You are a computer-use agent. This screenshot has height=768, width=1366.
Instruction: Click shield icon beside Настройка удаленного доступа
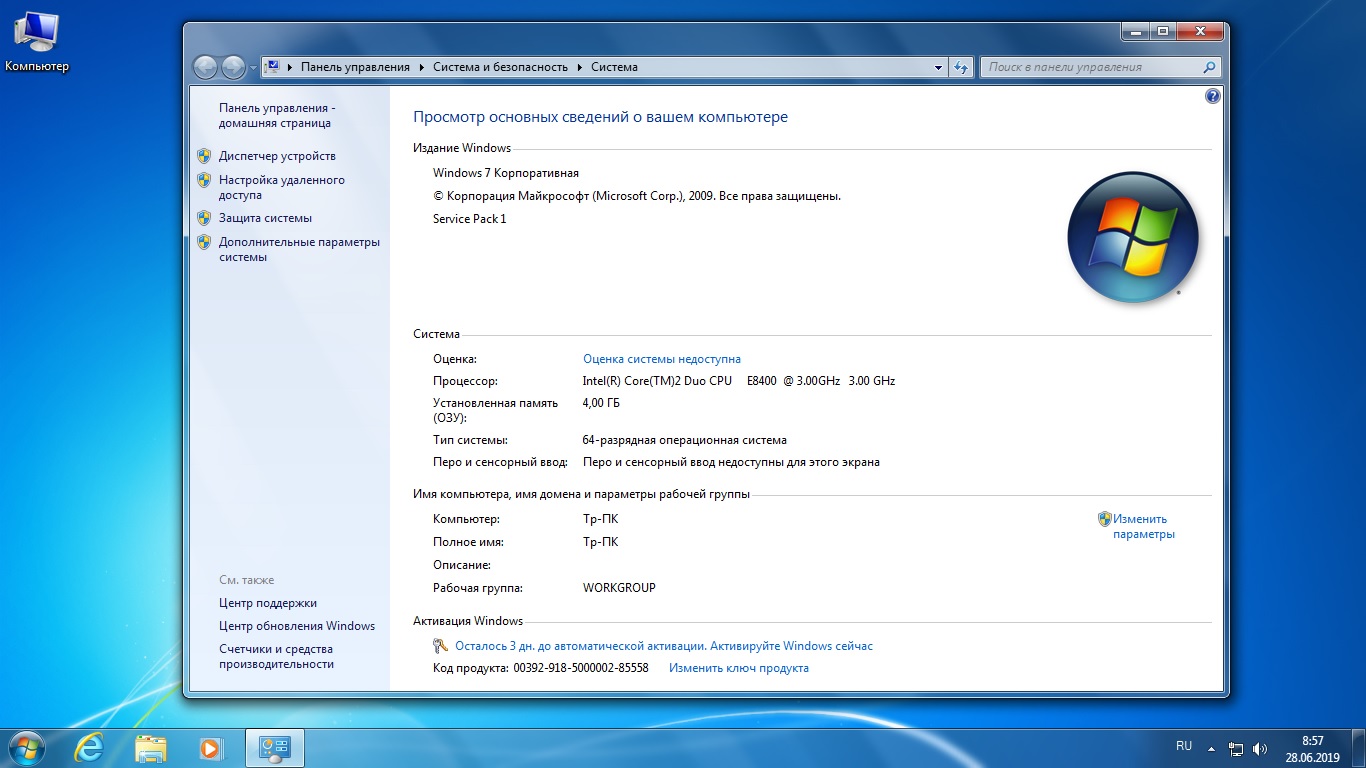(x=204, y=180)
